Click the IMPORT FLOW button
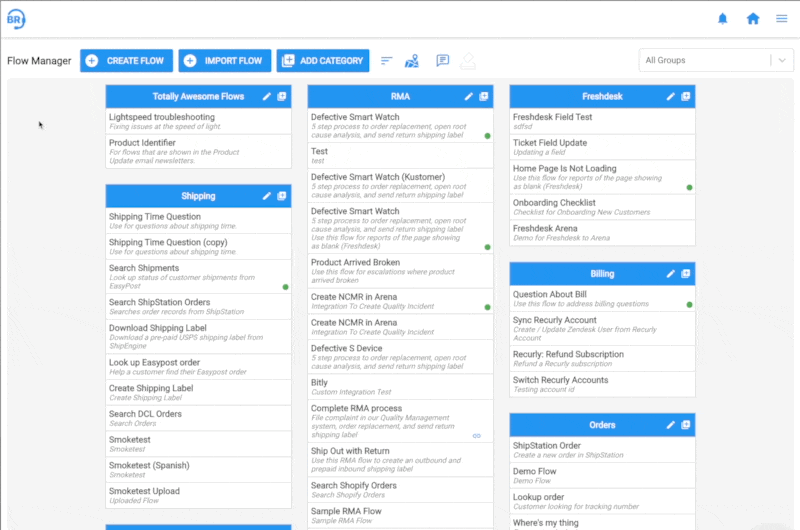 click(224, 61)
